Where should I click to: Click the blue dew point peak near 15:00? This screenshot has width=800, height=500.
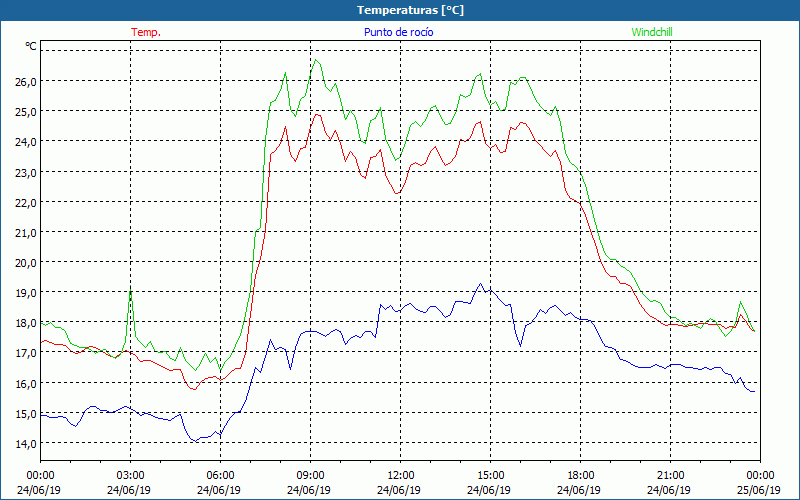(480, 284)
